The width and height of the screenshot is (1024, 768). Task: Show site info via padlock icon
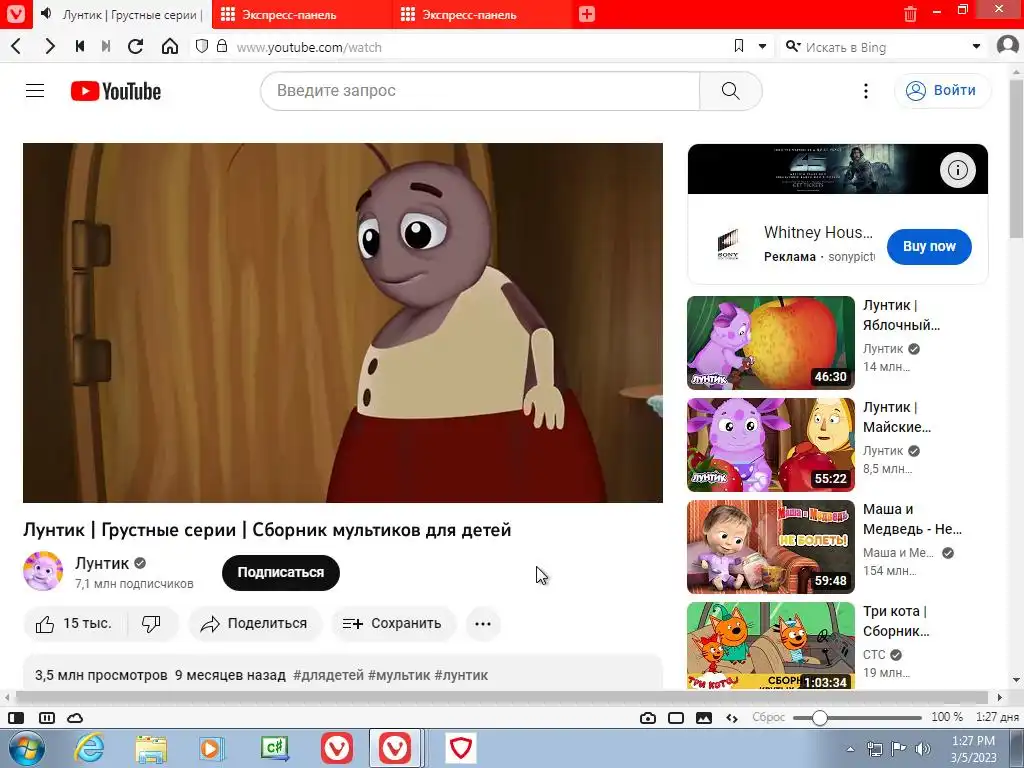[222, 46]
